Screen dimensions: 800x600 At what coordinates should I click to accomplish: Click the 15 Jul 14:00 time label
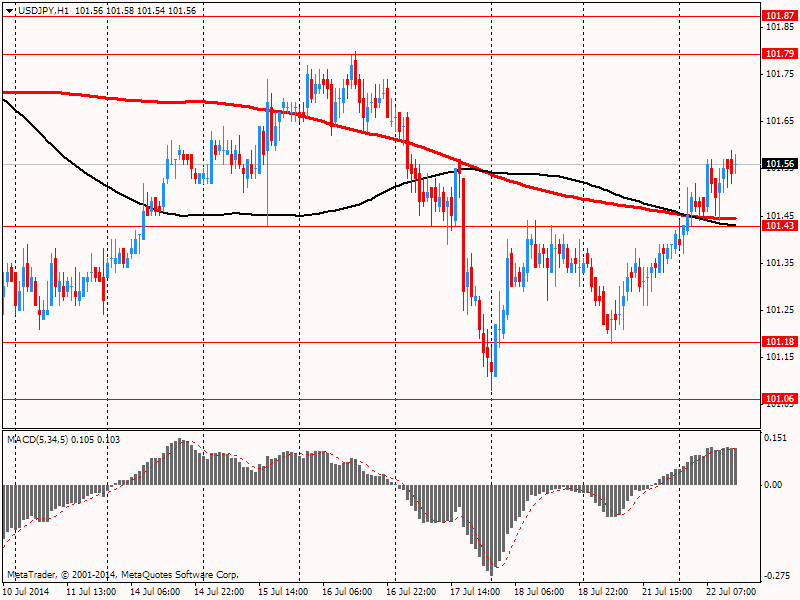[283, 591]
